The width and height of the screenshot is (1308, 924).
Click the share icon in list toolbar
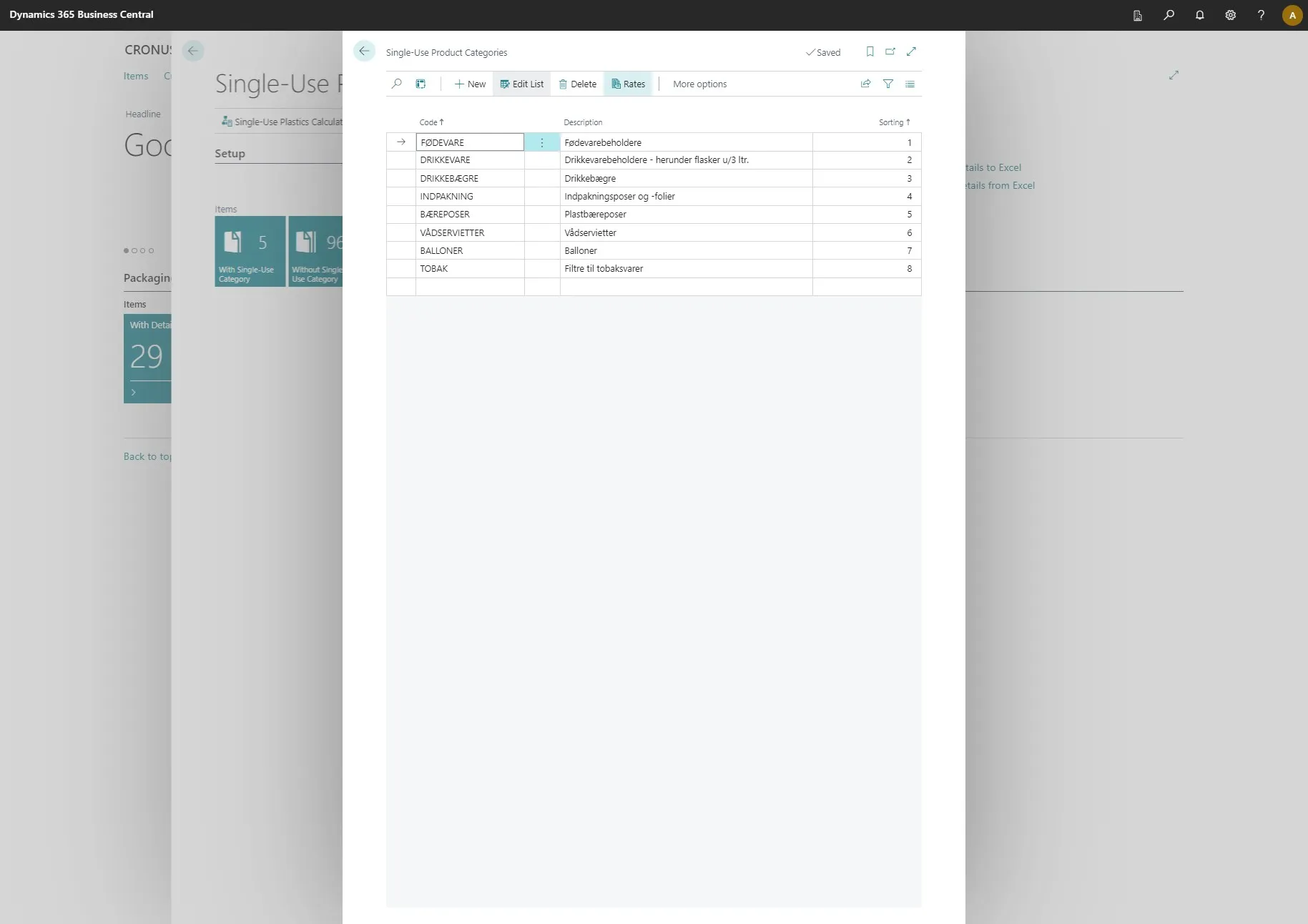click(865, 84)
